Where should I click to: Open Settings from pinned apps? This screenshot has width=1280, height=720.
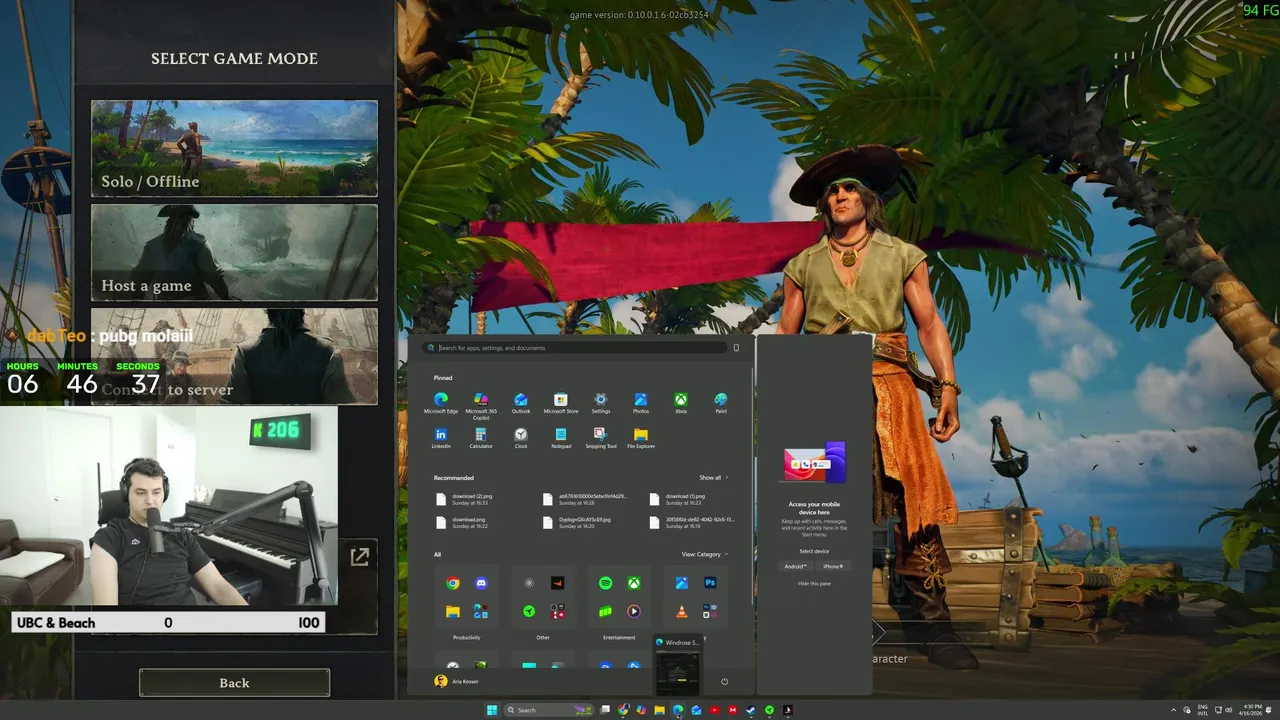(x=601, y=403)
